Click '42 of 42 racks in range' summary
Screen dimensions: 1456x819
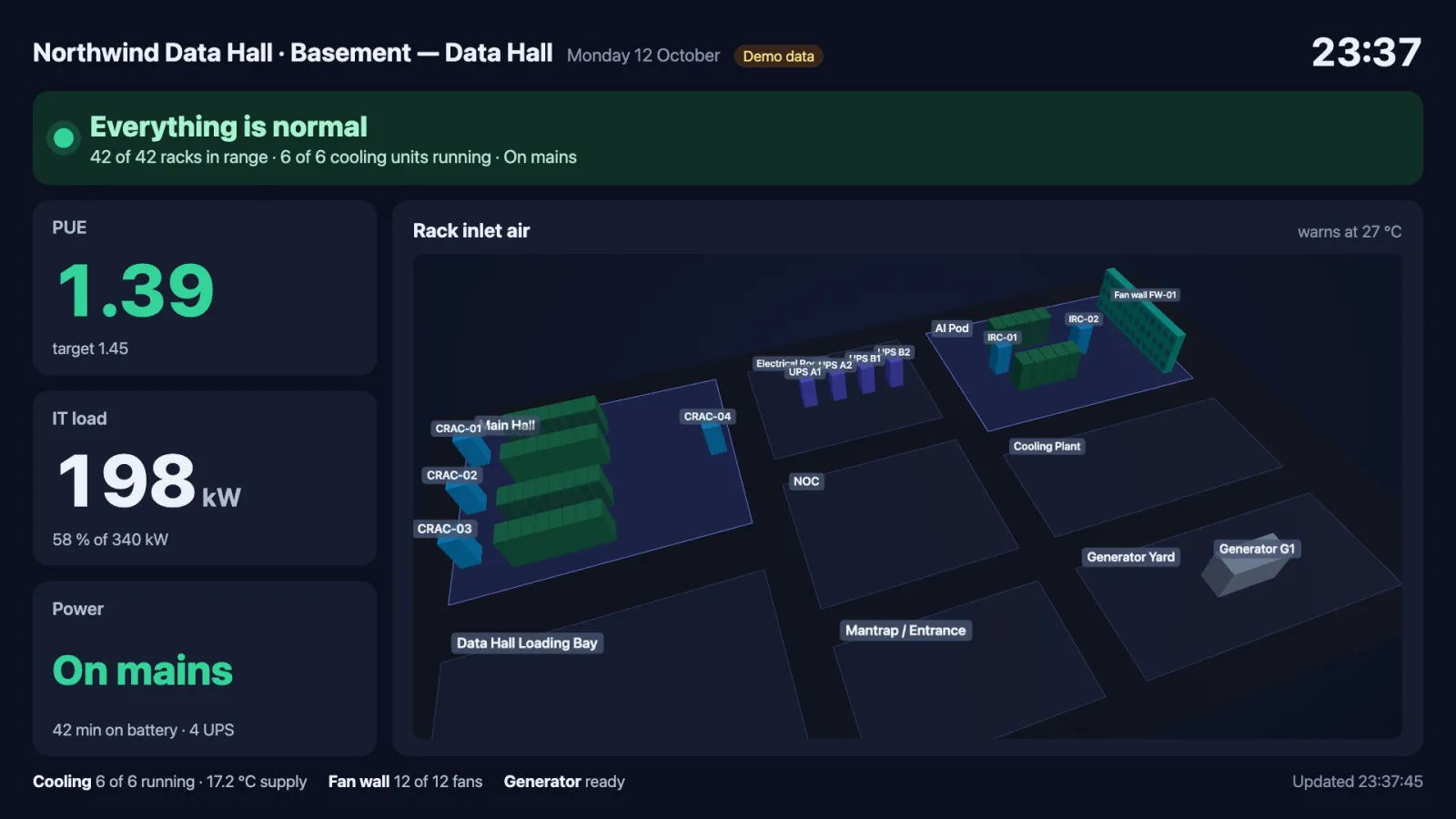coord(179,157)
